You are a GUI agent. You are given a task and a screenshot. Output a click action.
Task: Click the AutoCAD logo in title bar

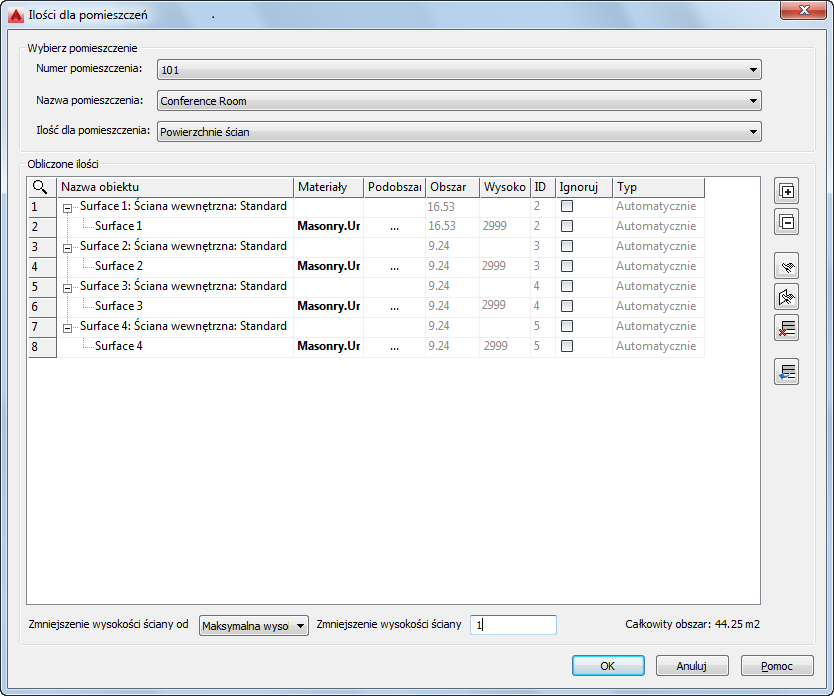pyautogui.click(x=16, y=15)
